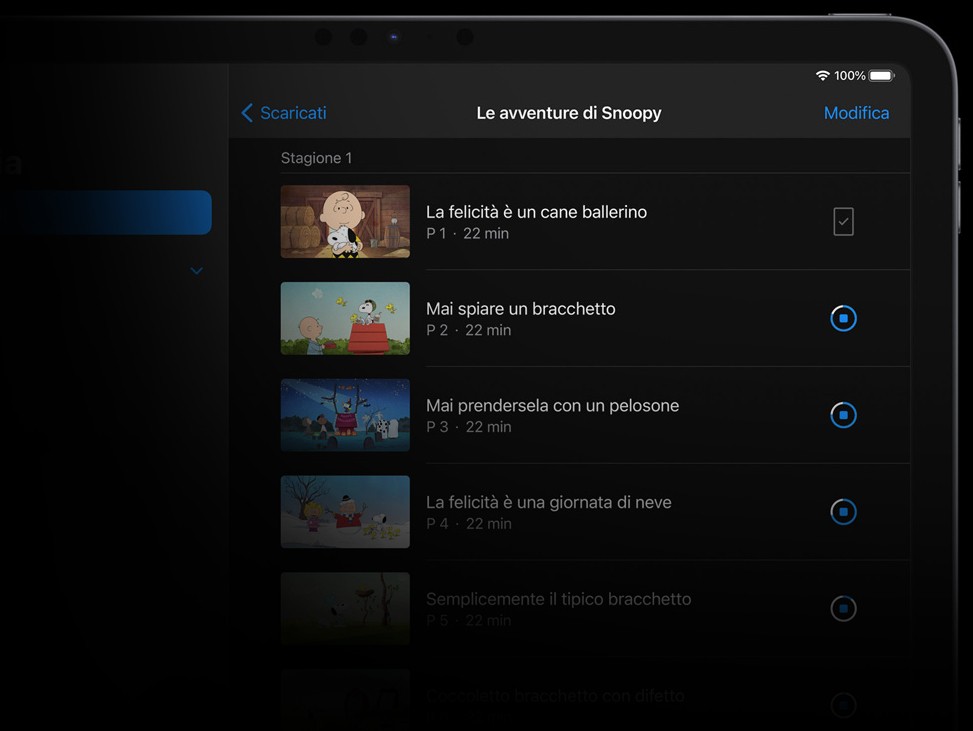973x731 pixels.
Task: Tap the Stagione 1 section header
Action: [316, 158]
